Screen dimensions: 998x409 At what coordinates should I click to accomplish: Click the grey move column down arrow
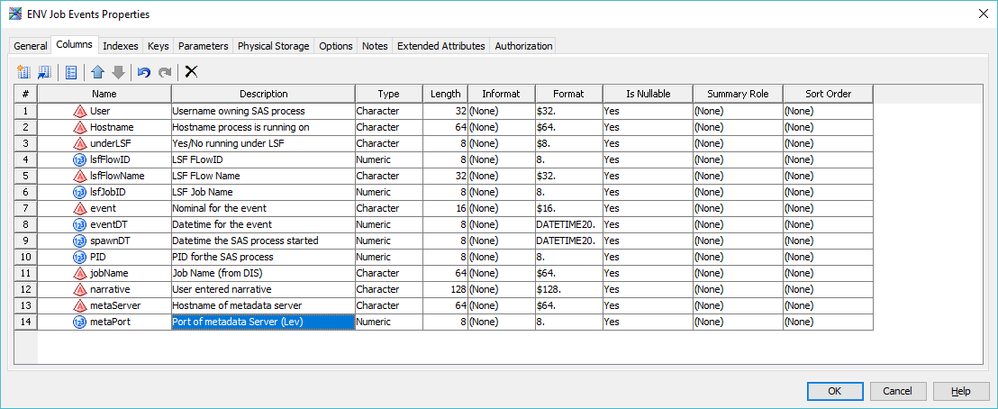(118, 72)
